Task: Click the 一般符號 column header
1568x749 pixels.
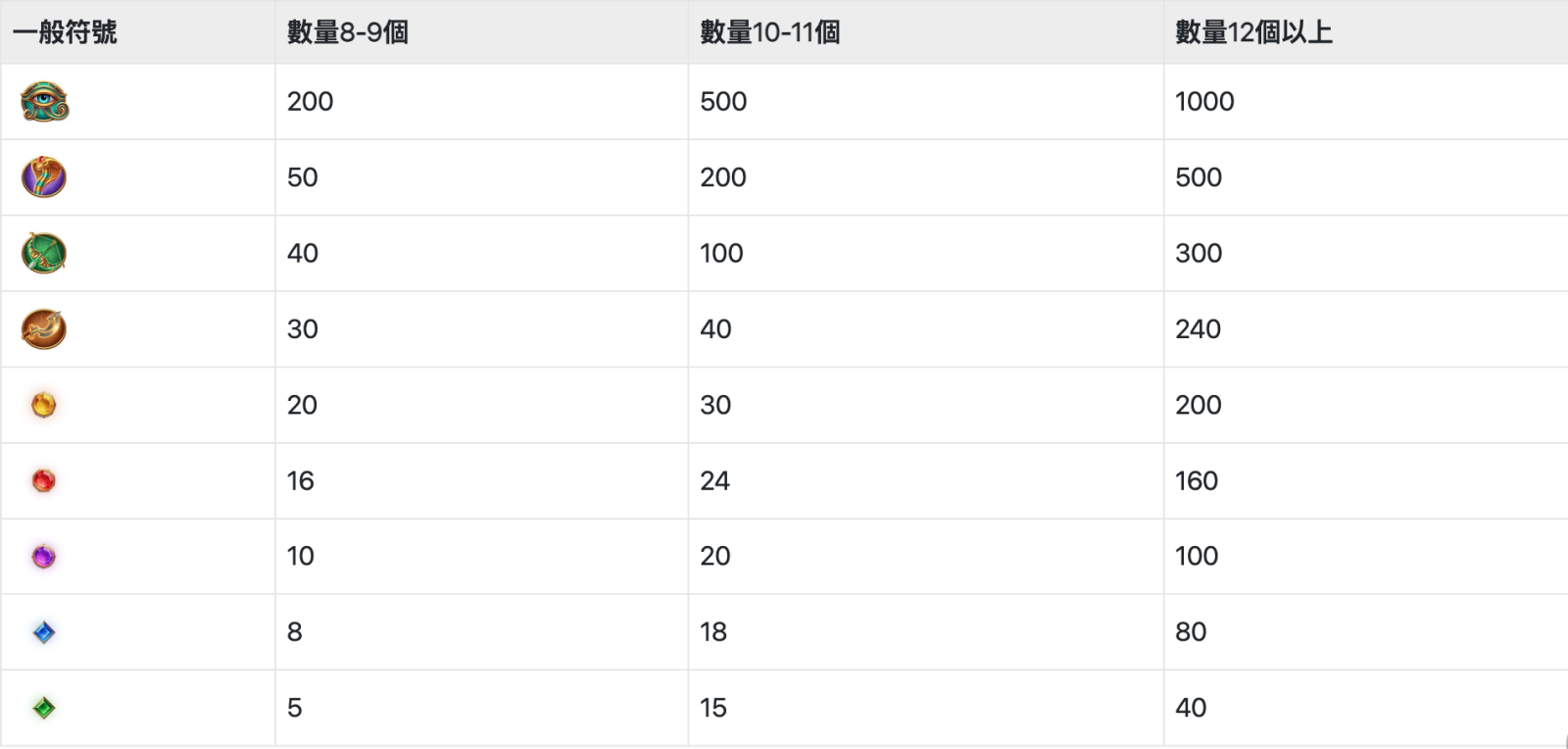Action: point(65,32)
